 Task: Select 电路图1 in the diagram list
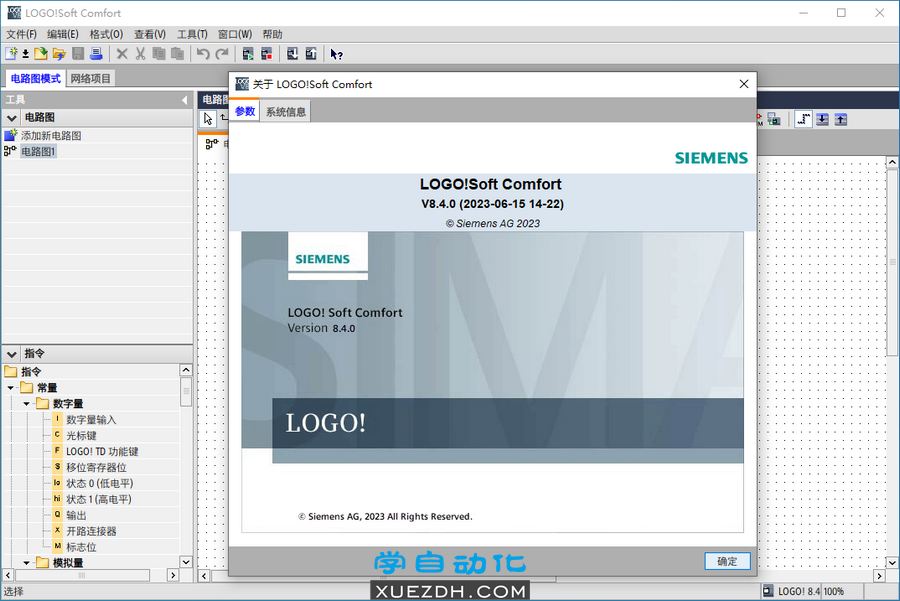38,152
